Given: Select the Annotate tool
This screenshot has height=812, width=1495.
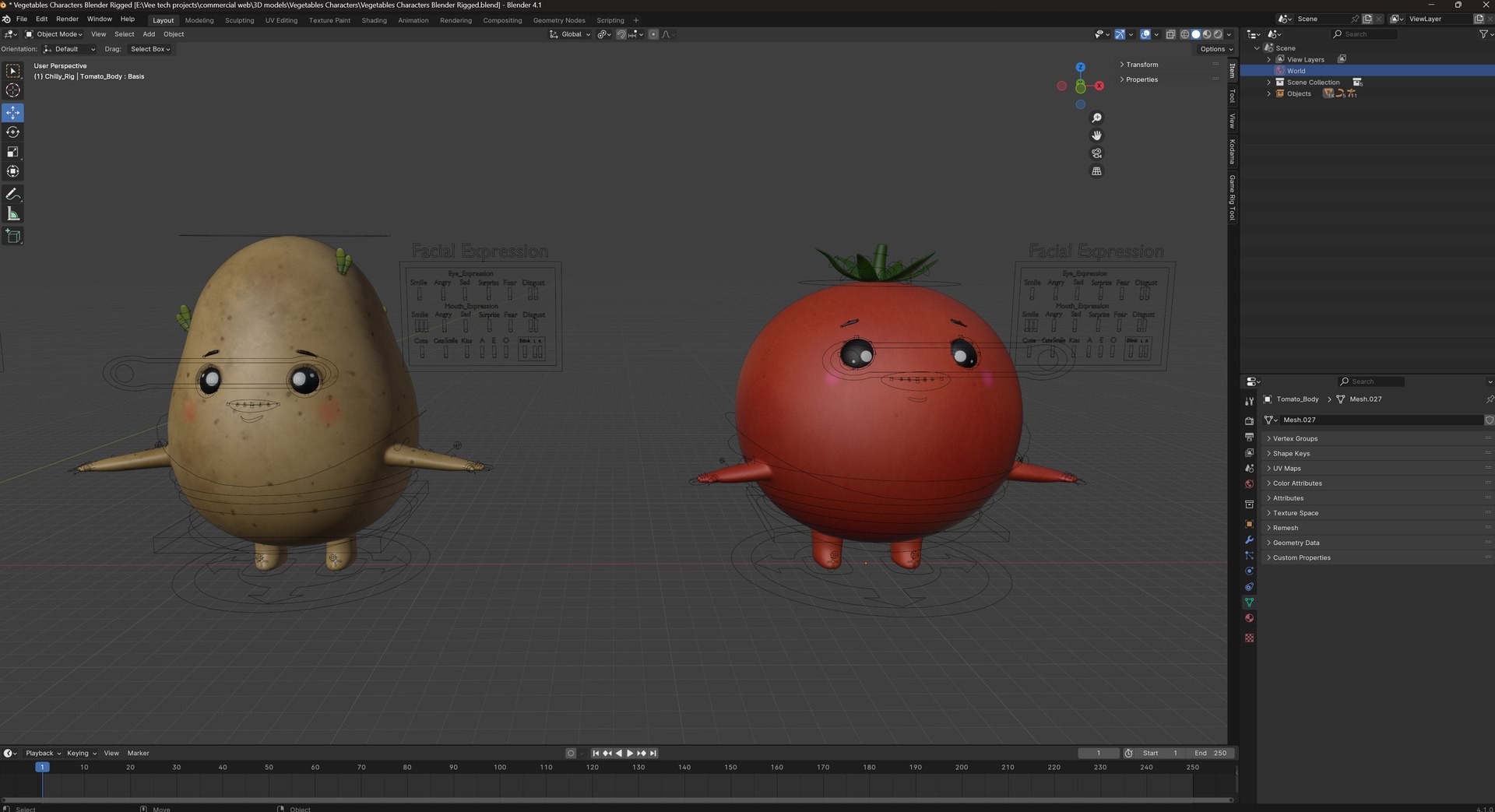Looking at the screenshot, I should [13, 194].
